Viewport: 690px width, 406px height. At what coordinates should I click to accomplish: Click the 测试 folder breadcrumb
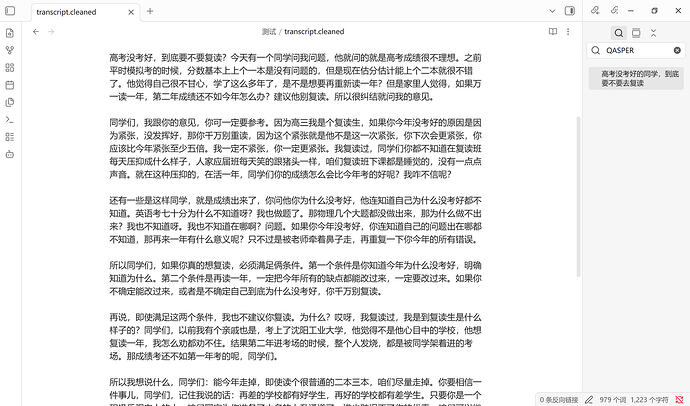click(x=269, y=32)
